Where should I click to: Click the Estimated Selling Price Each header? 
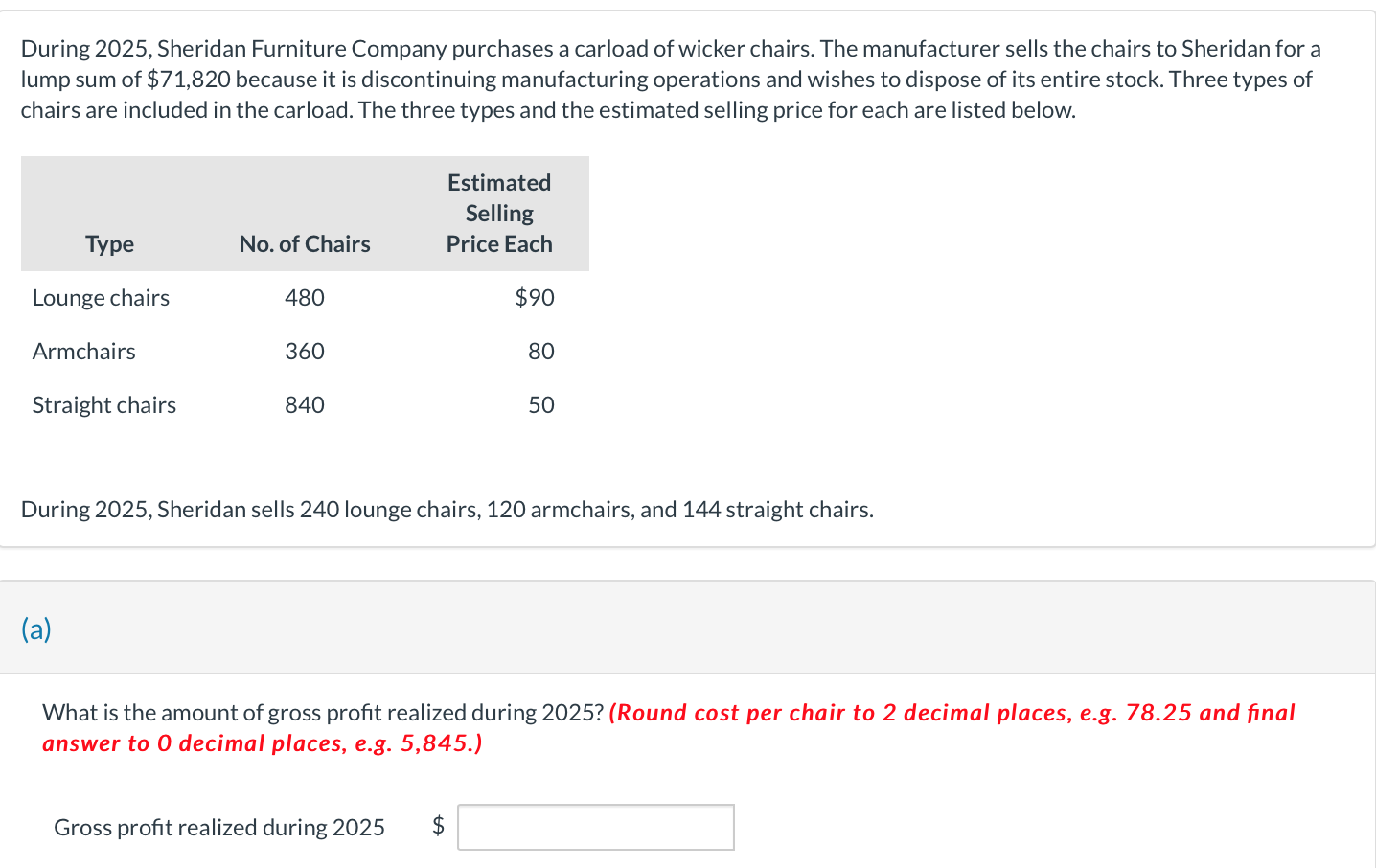coord(498,213)
